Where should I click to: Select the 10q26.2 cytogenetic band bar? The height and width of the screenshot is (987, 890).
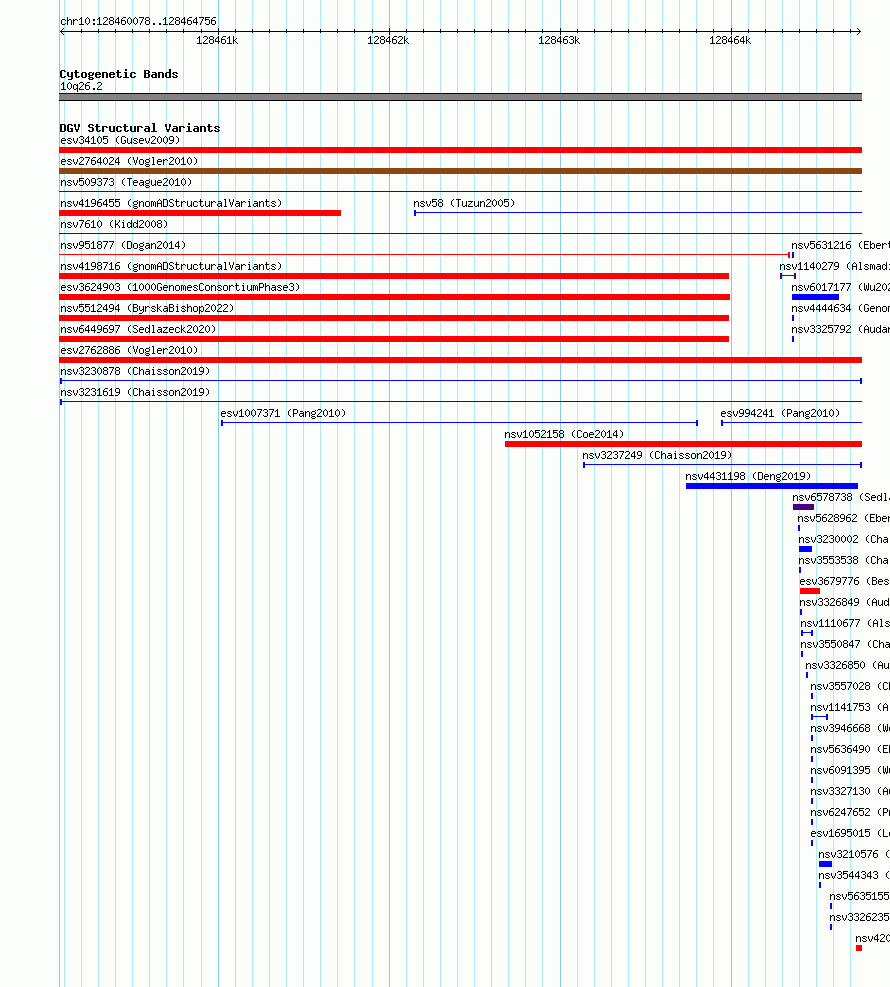coord(461,97)
